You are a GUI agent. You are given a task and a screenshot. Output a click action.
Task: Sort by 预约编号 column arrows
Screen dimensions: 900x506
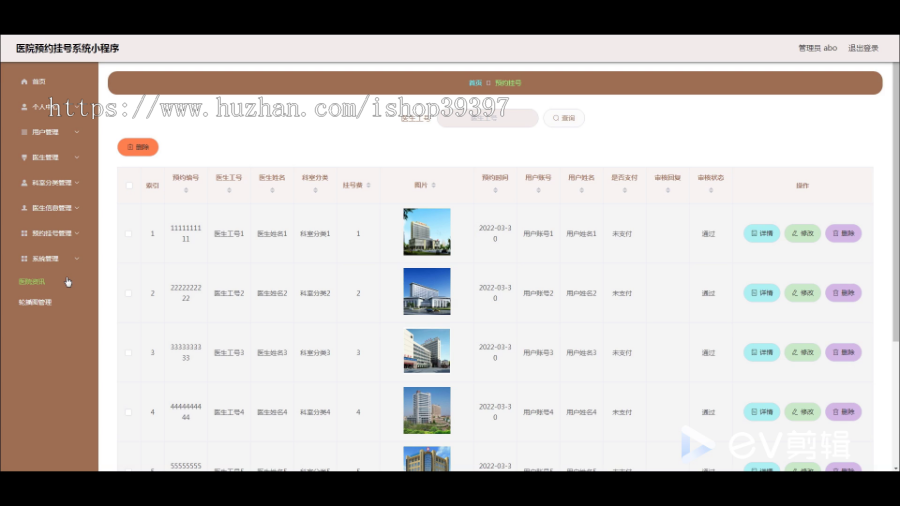coord(186,190)
